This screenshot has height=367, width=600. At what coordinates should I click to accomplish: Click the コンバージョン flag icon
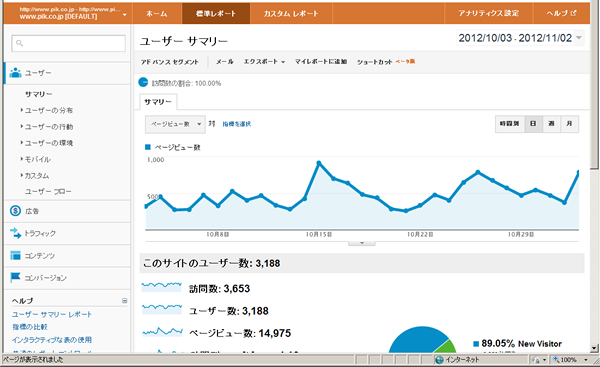[15, 277]
